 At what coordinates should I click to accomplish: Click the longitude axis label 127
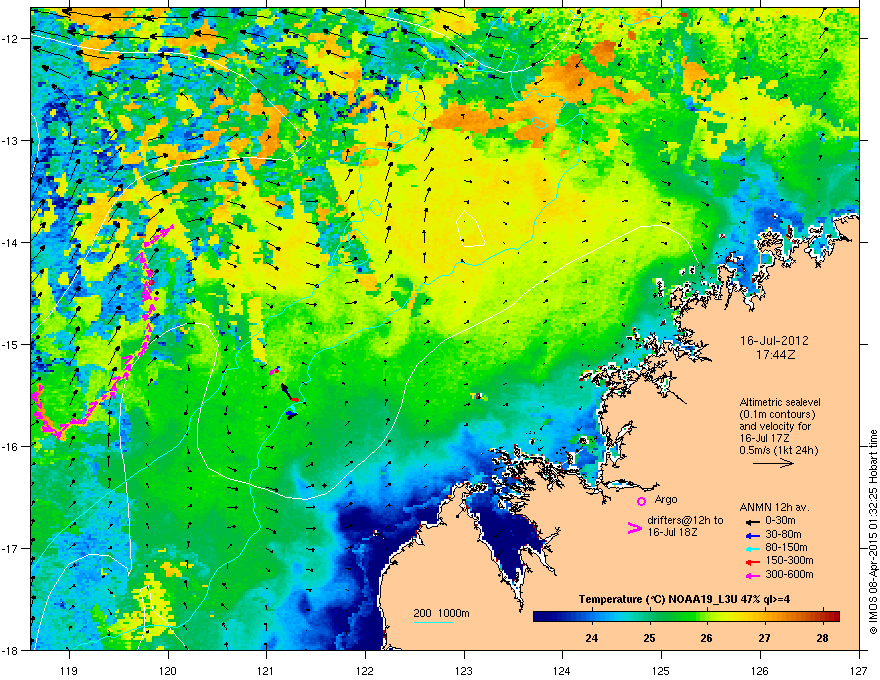tap(859, 670)
